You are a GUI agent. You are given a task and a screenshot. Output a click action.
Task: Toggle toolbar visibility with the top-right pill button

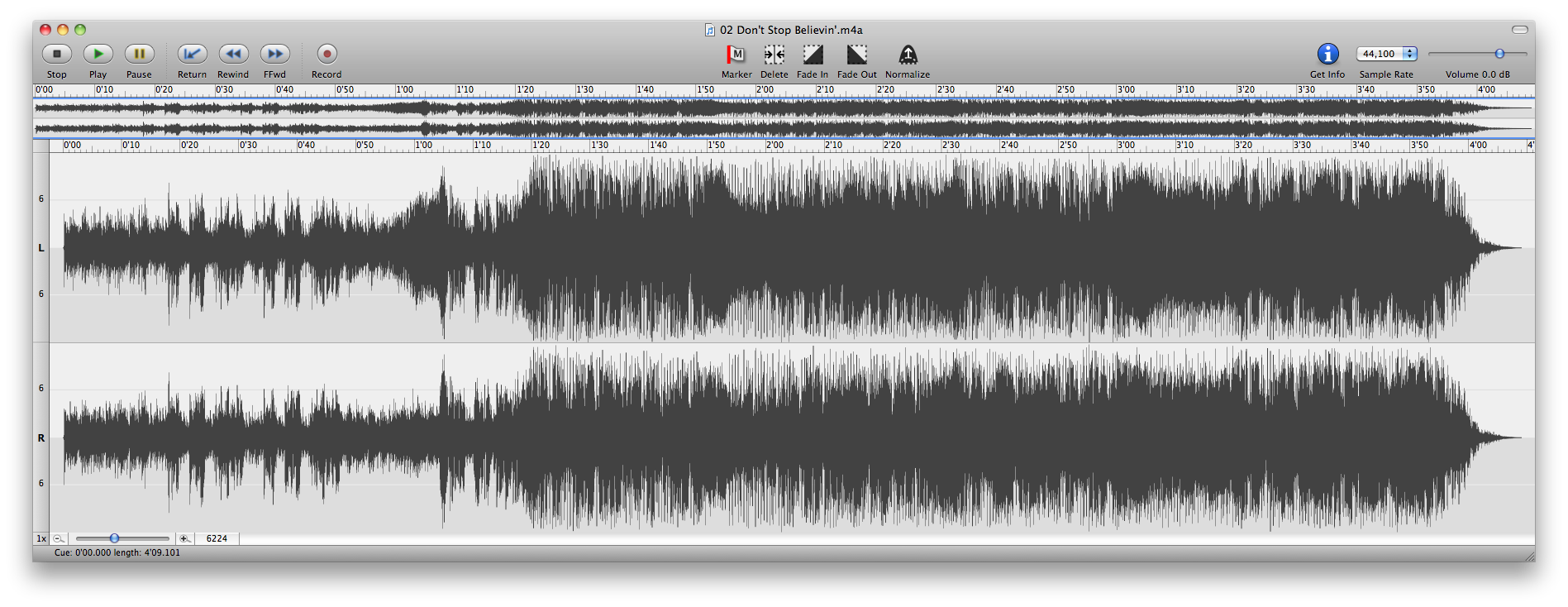(1520, 30)
